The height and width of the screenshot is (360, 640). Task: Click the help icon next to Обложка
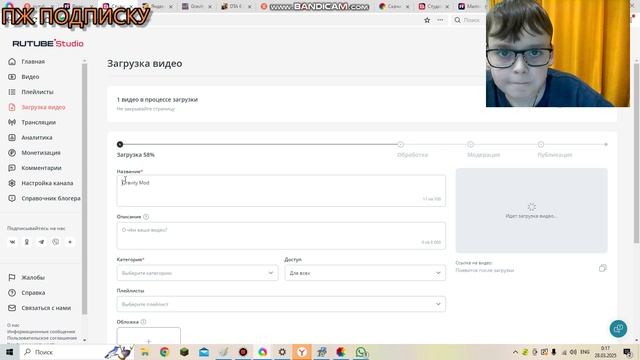[143, 322]
